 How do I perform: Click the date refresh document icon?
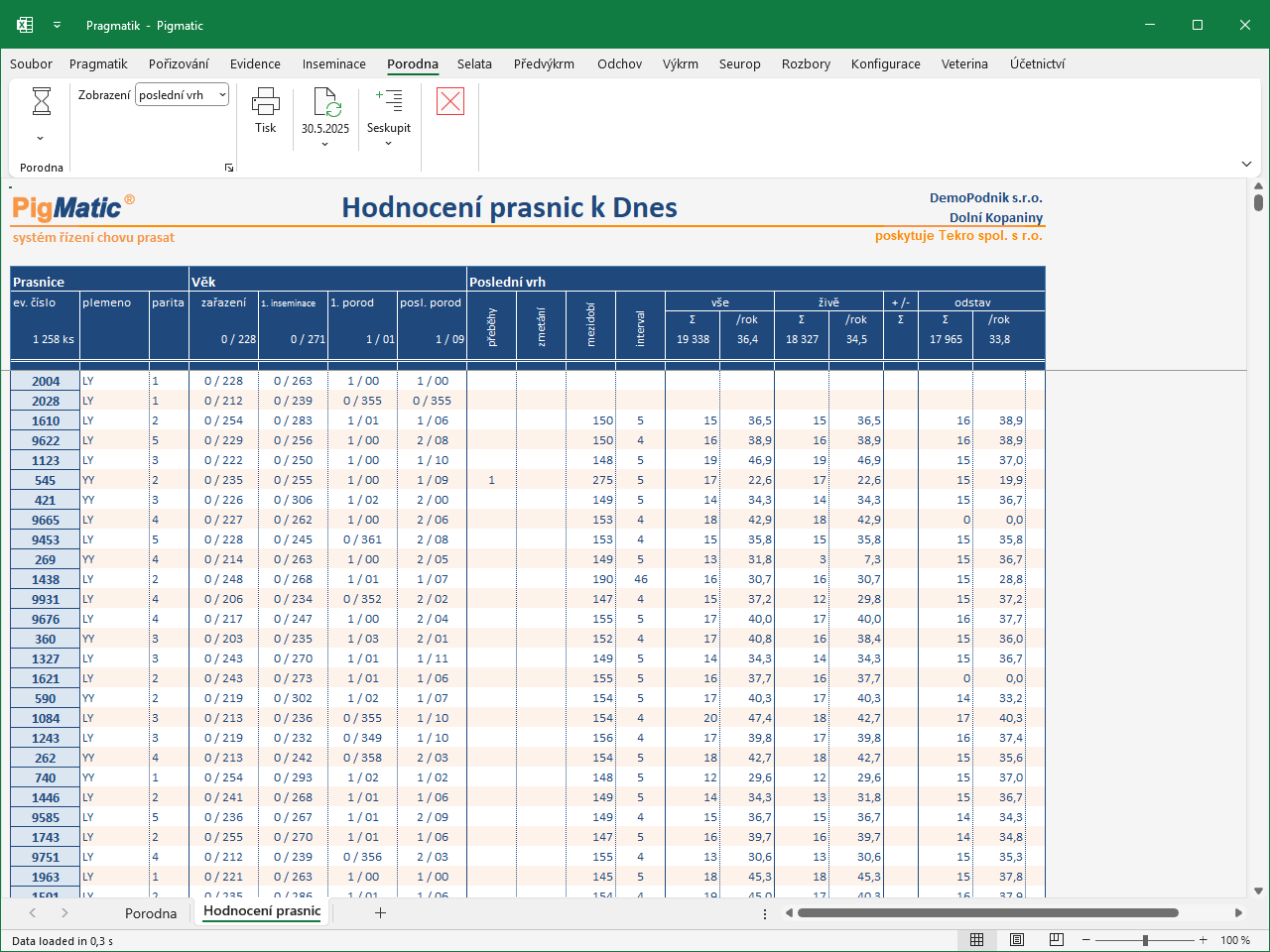[326, 102]
